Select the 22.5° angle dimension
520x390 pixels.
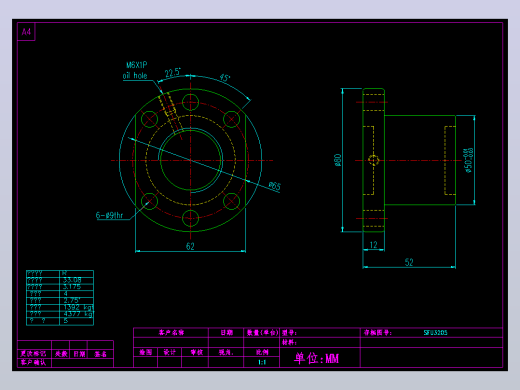point(173,73)
